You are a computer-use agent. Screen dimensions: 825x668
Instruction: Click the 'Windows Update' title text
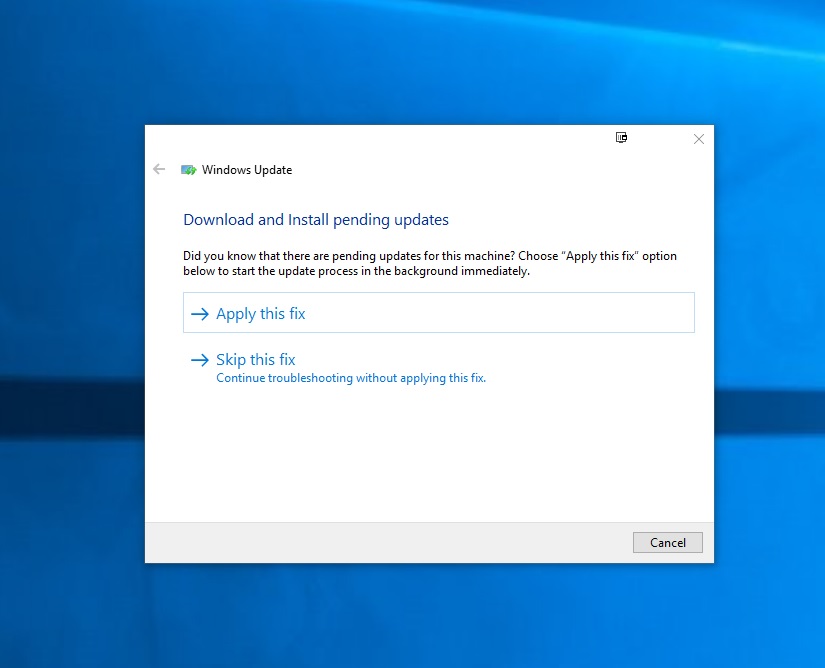point(247,169)
